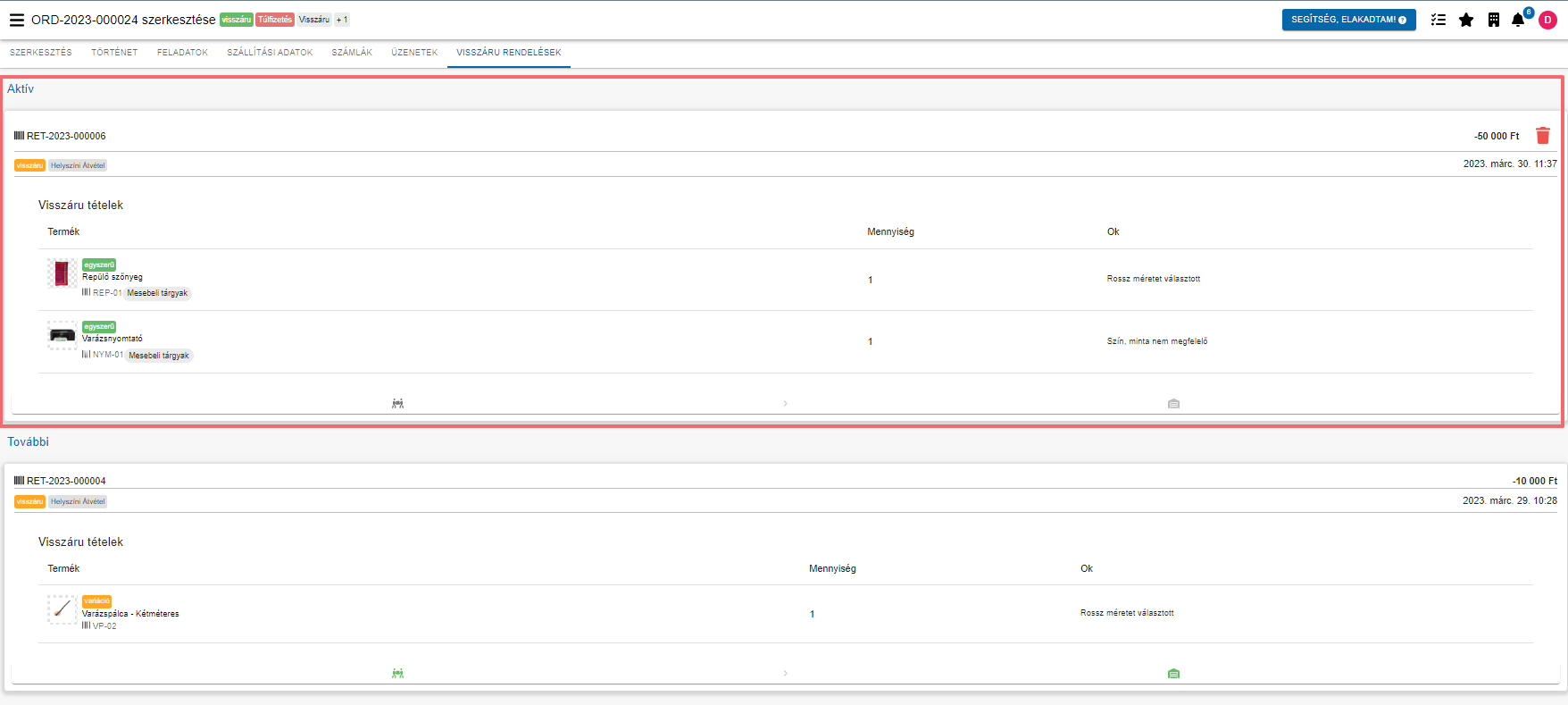Go to Szállítási adatok tab

[x=270, y=53]
